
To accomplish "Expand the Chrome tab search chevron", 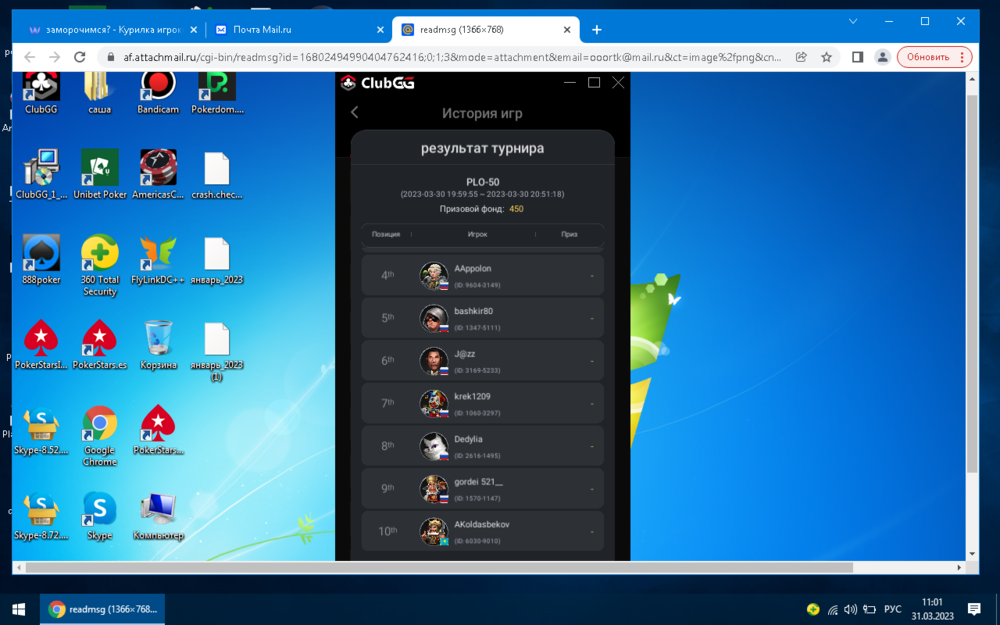I will [853, 21].
